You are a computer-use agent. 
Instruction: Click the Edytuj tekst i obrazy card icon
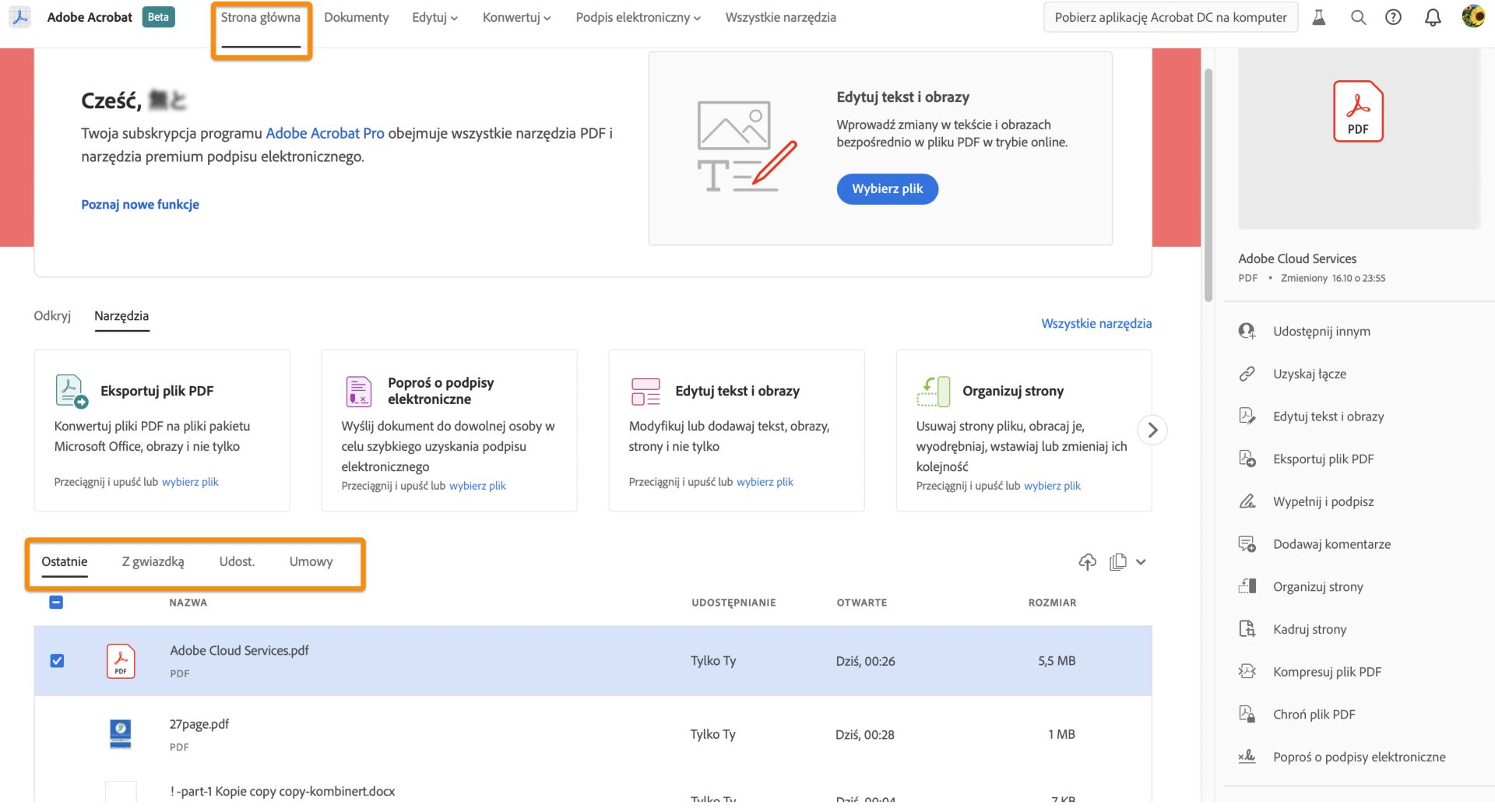click(x=645, y=391)
